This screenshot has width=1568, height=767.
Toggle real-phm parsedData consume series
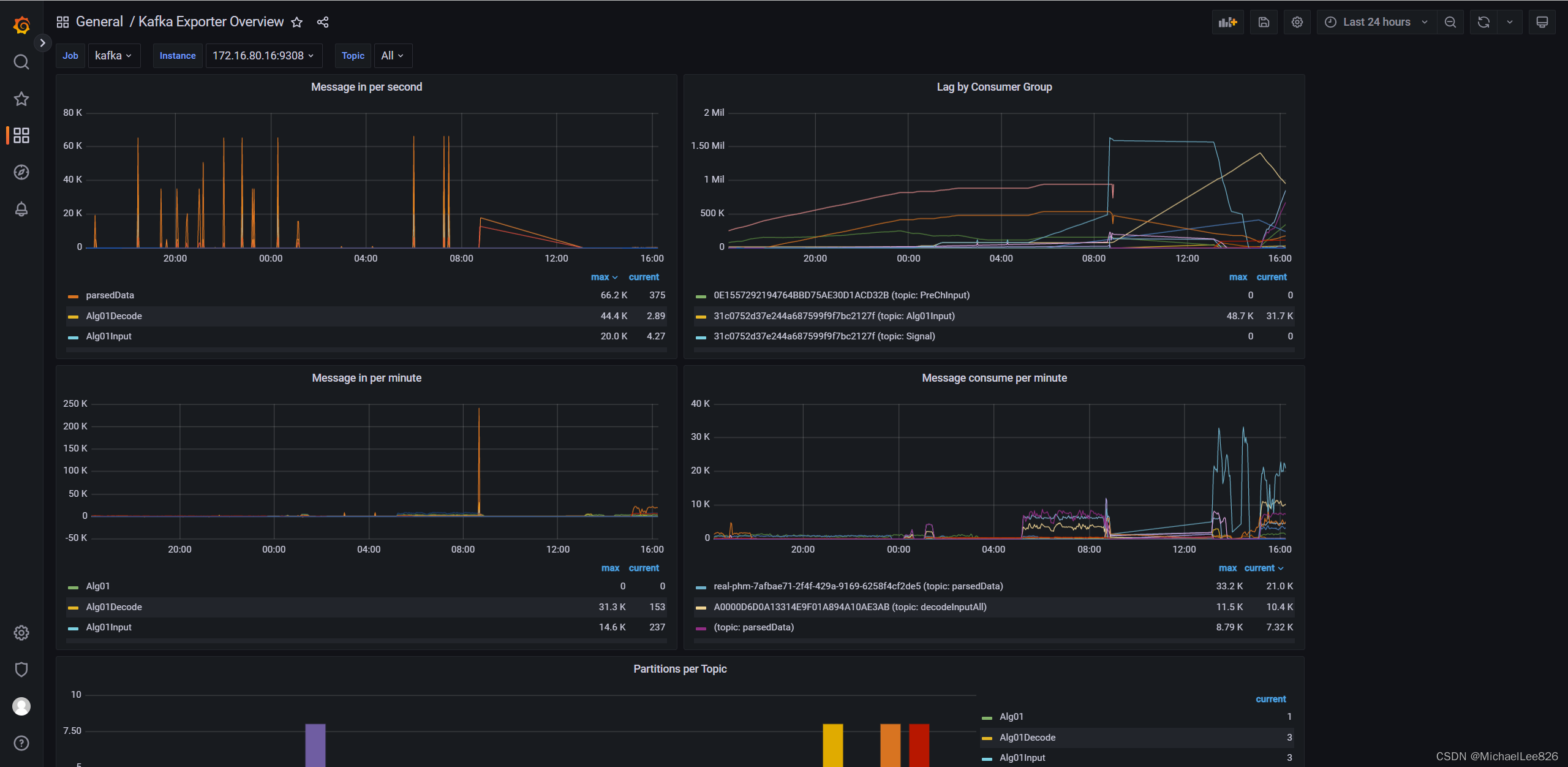click(x=858, y=586)
